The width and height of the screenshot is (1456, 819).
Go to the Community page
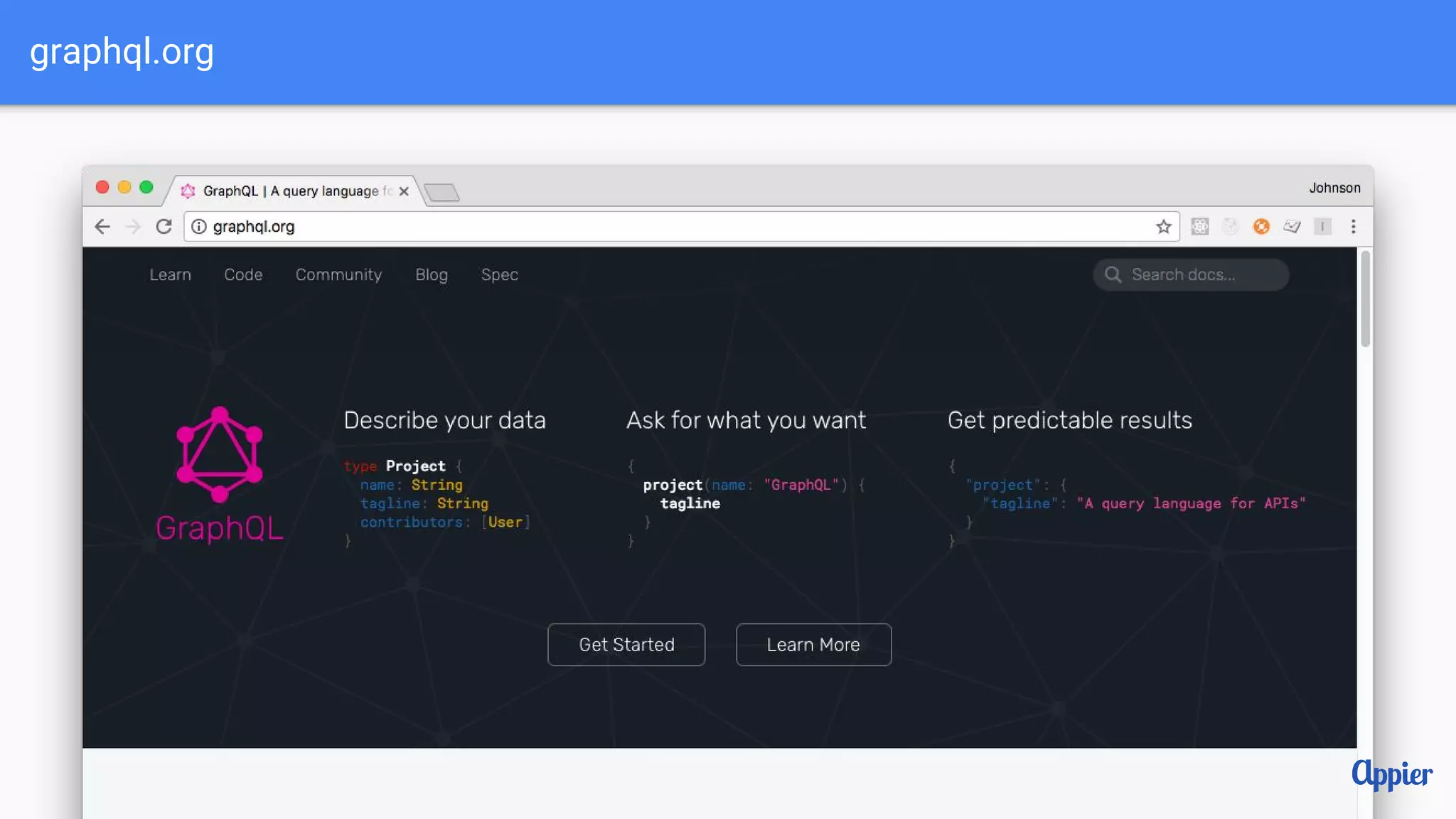click(x=338, y=275)
